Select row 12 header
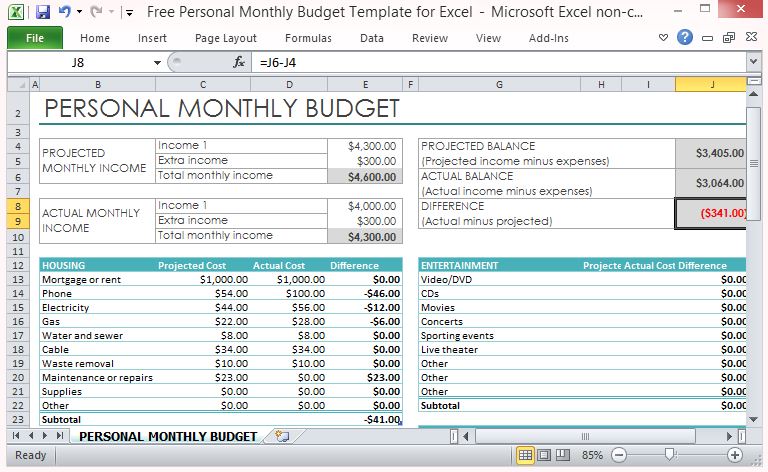 point(18,265)
